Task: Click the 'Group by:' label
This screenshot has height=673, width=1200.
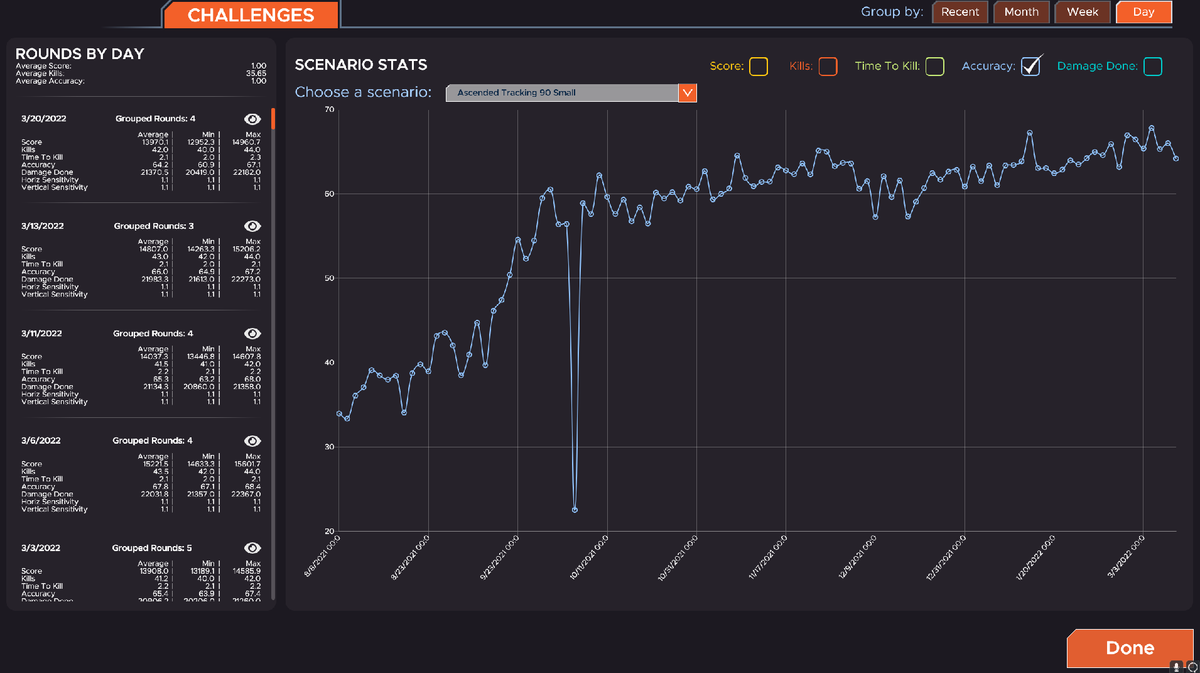Action: (x=892, y=12)
